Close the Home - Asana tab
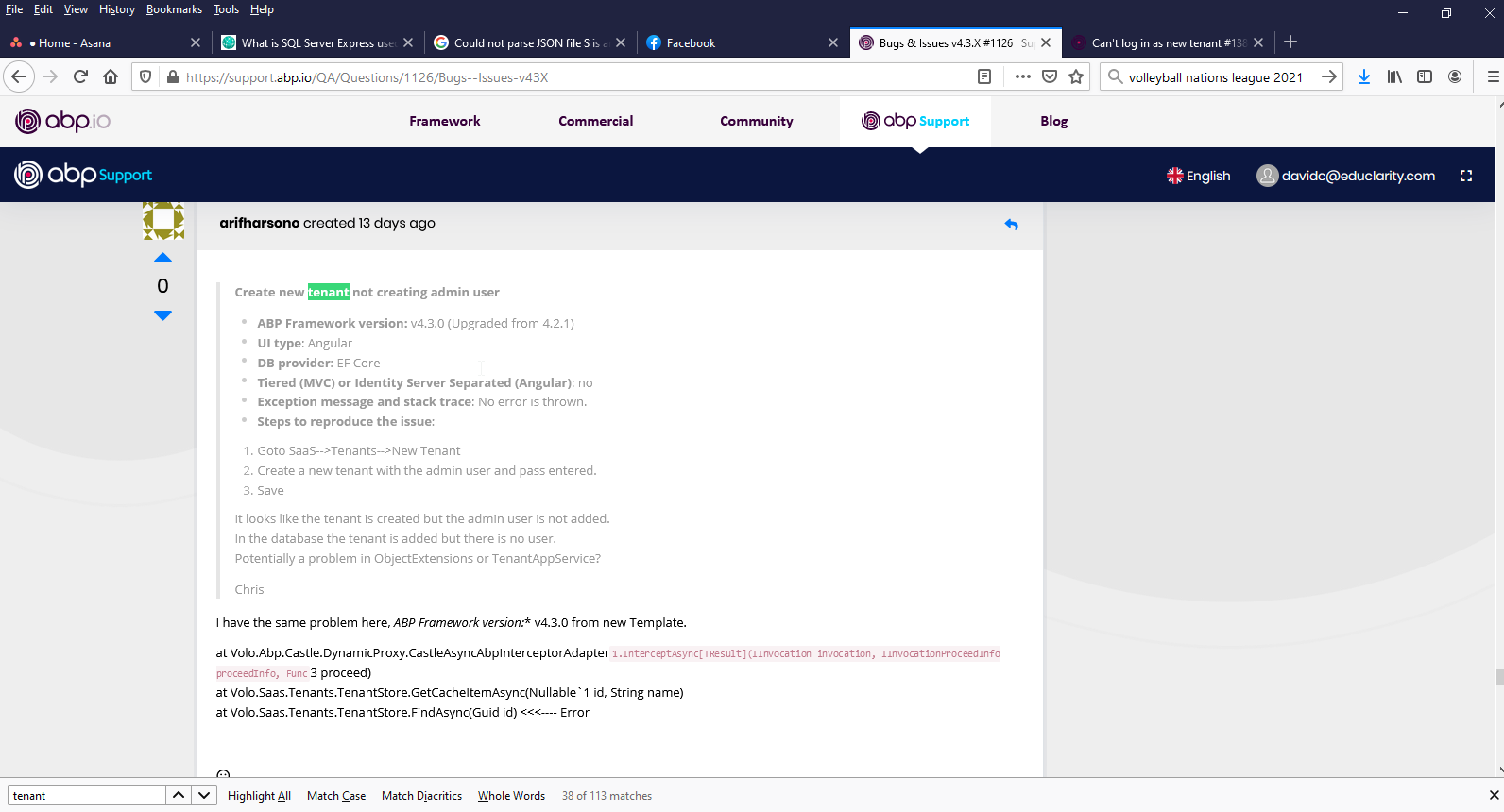Image resolution: width=1504 pixels, height=812 pixels. (196, 42)
